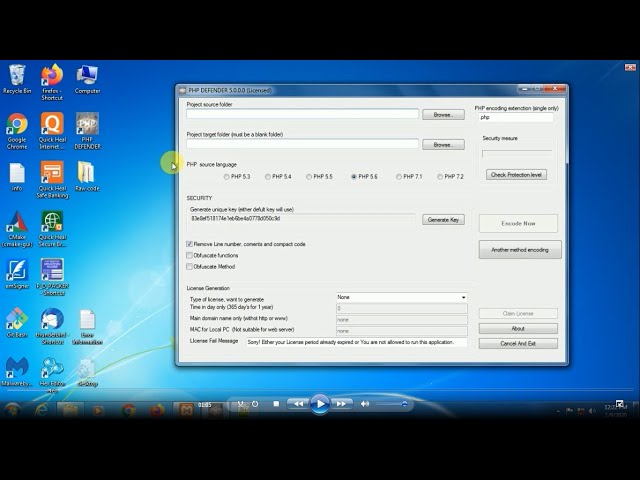Enable the Obfuscate functions checkbox
The image size is (640, 480).
pos(189,256)
